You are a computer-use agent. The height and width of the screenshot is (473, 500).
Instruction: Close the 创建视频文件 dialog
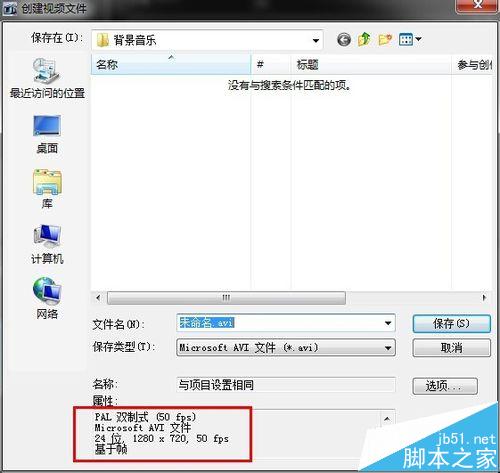pyautogui.click(x=478, y=5)
